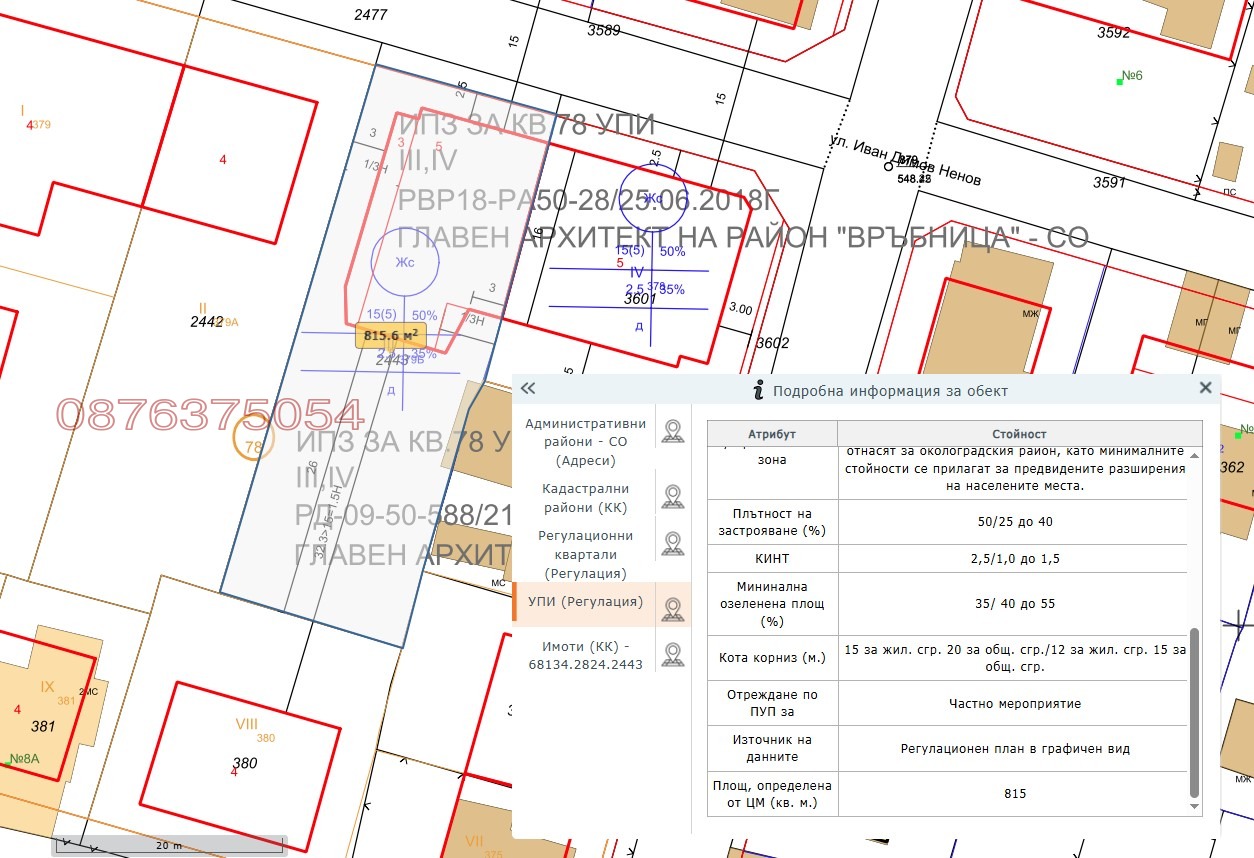
Task: Click the green №6 address marker
Action: [1131, 76]
